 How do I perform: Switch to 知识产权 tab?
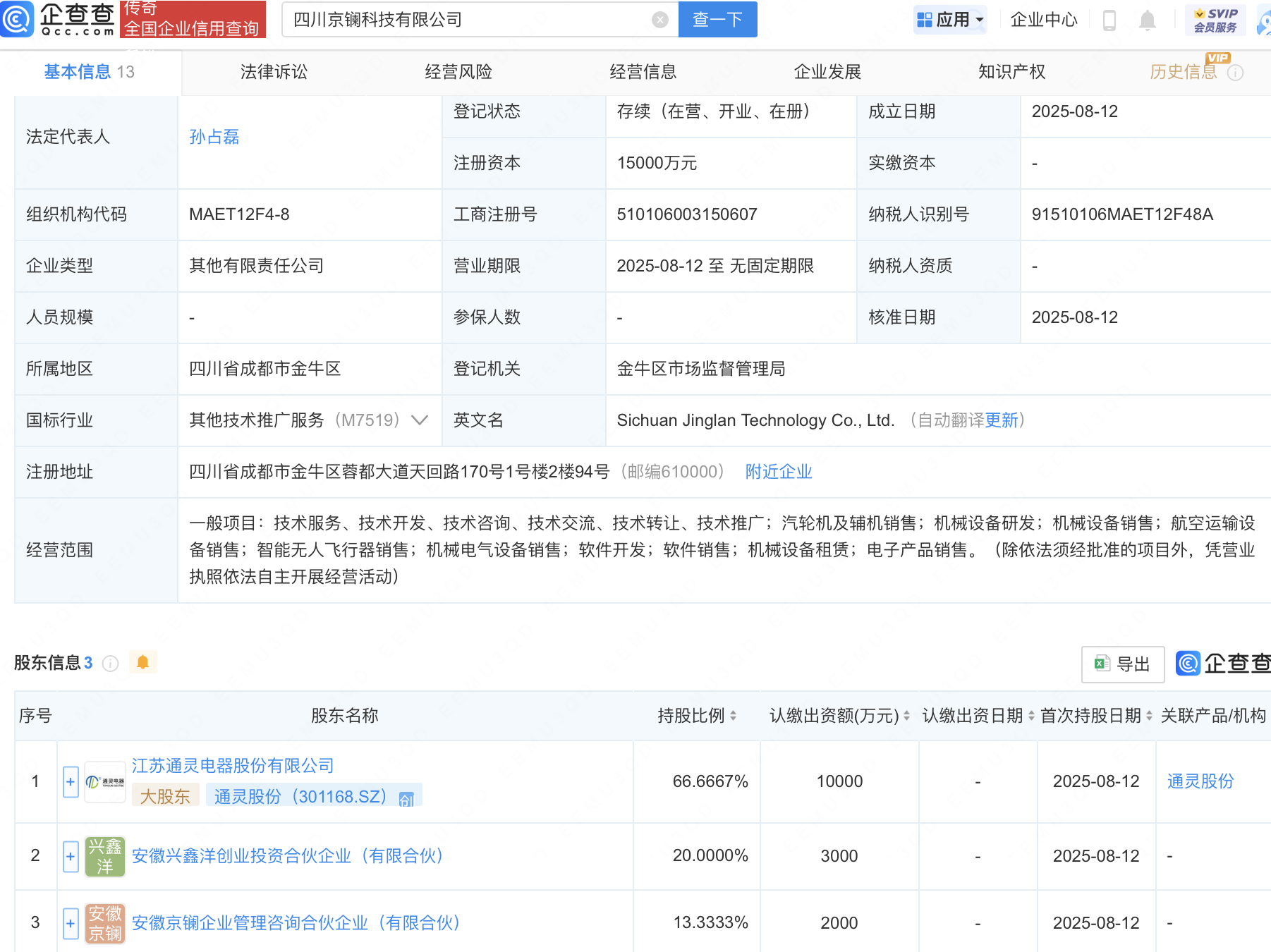click(x=1011, y=72)
